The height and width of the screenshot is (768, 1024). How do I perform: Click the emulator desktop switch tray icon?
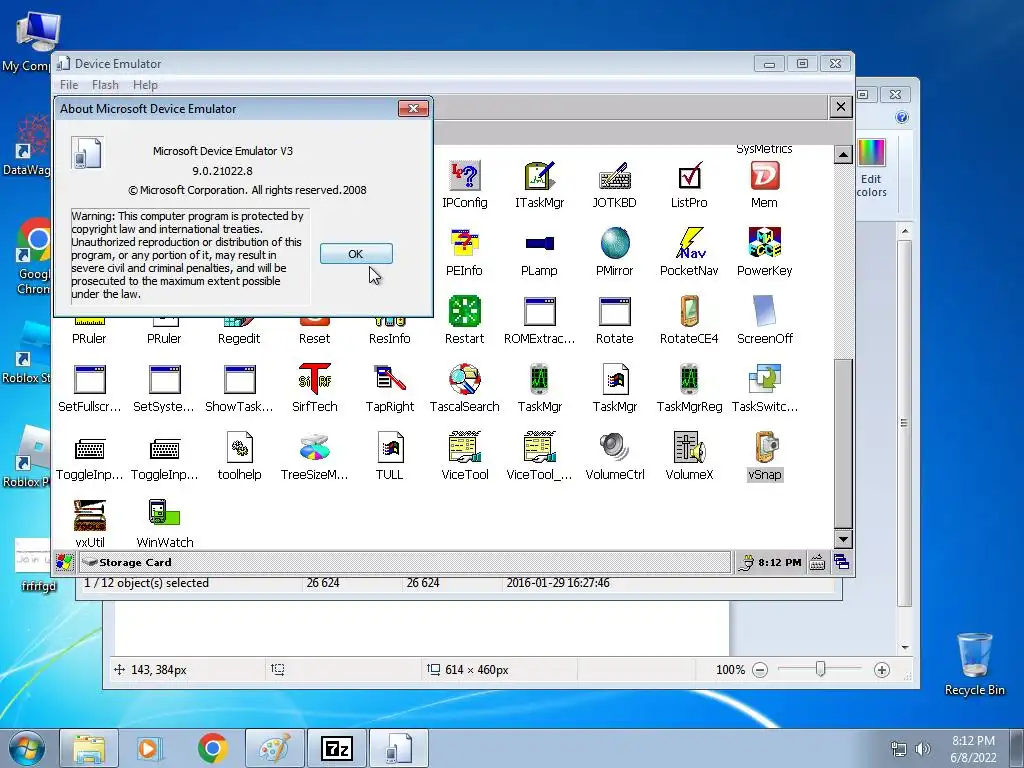tap(841, 562)
